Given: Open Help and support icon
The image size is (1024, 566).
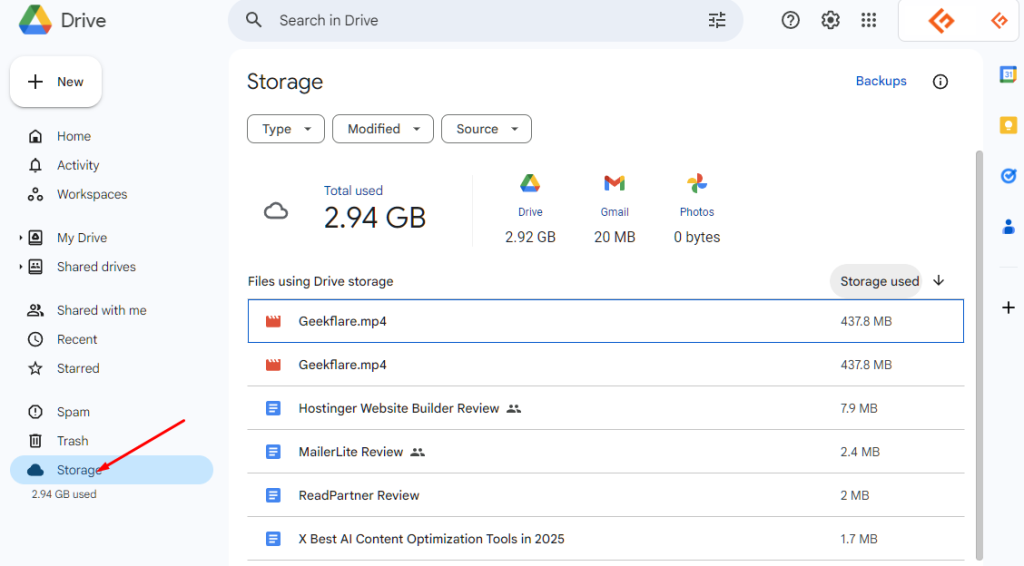Looking at the screenshot, I should click(790, 20).
